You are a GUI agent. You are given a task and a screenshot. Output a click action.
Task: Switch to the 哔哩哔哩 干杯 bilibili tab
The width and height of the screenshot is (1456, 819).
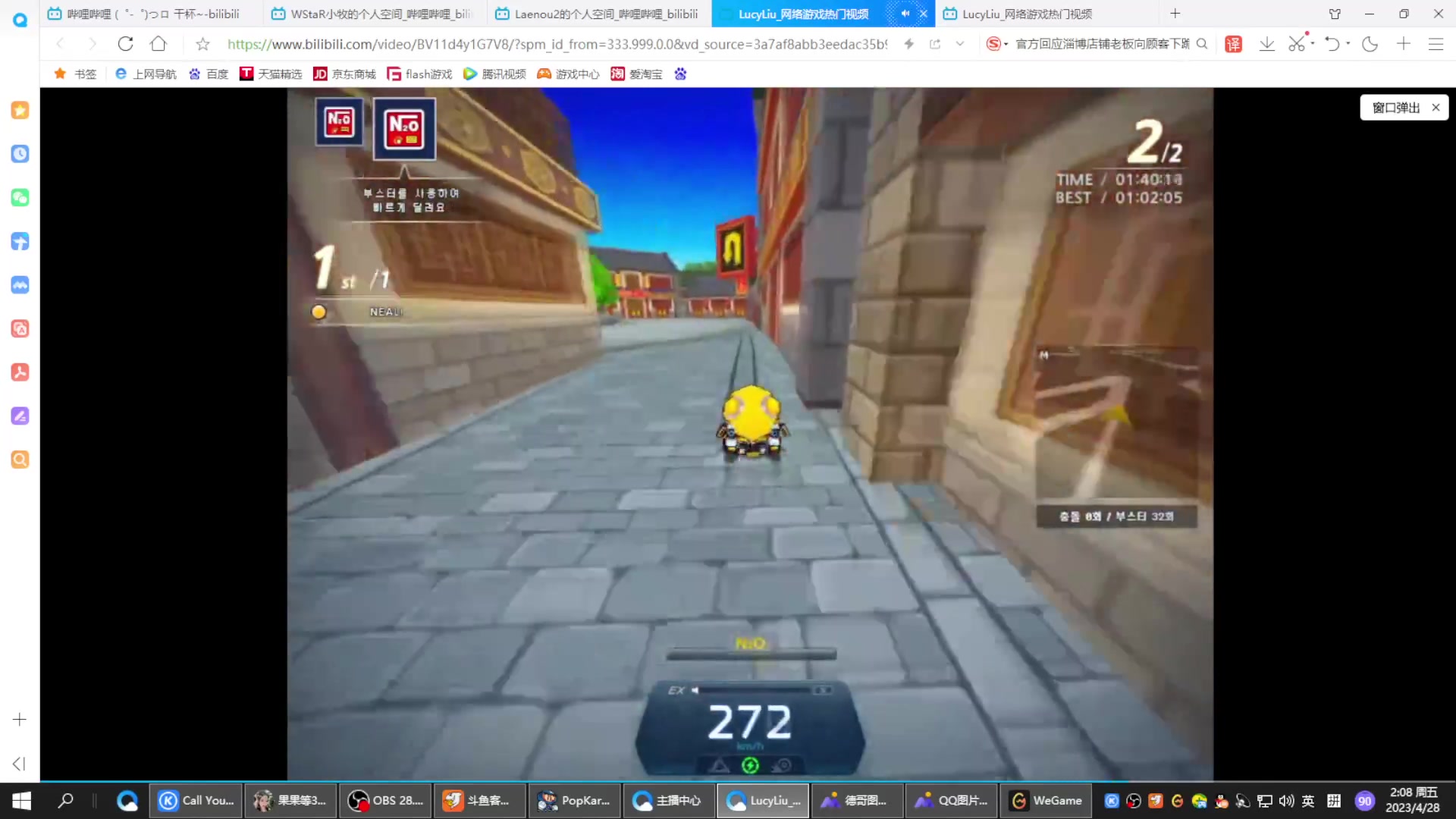152,14
